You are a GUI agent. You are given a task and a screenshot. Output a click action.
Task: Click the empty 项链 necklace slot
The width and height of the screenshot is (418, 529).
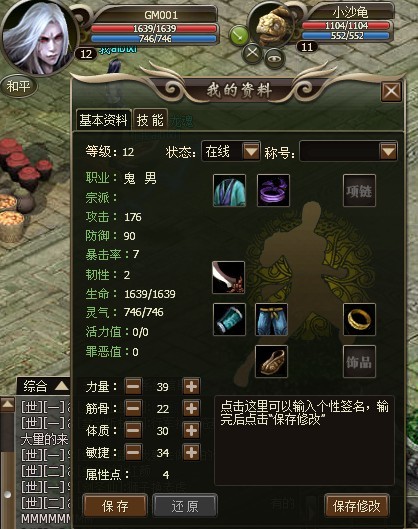click(359, 191)
